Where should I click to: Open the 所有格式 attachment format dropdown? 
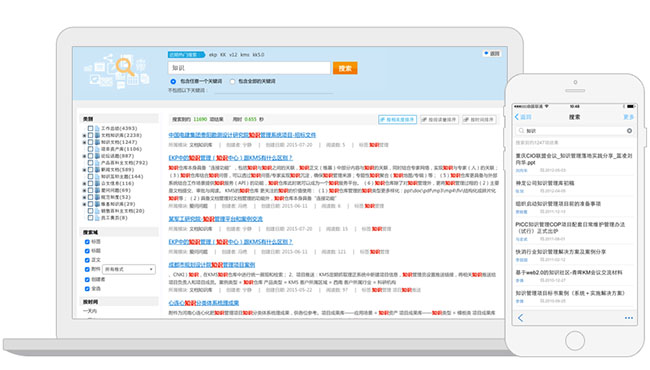pyautogui.click(x=129, y=269)
